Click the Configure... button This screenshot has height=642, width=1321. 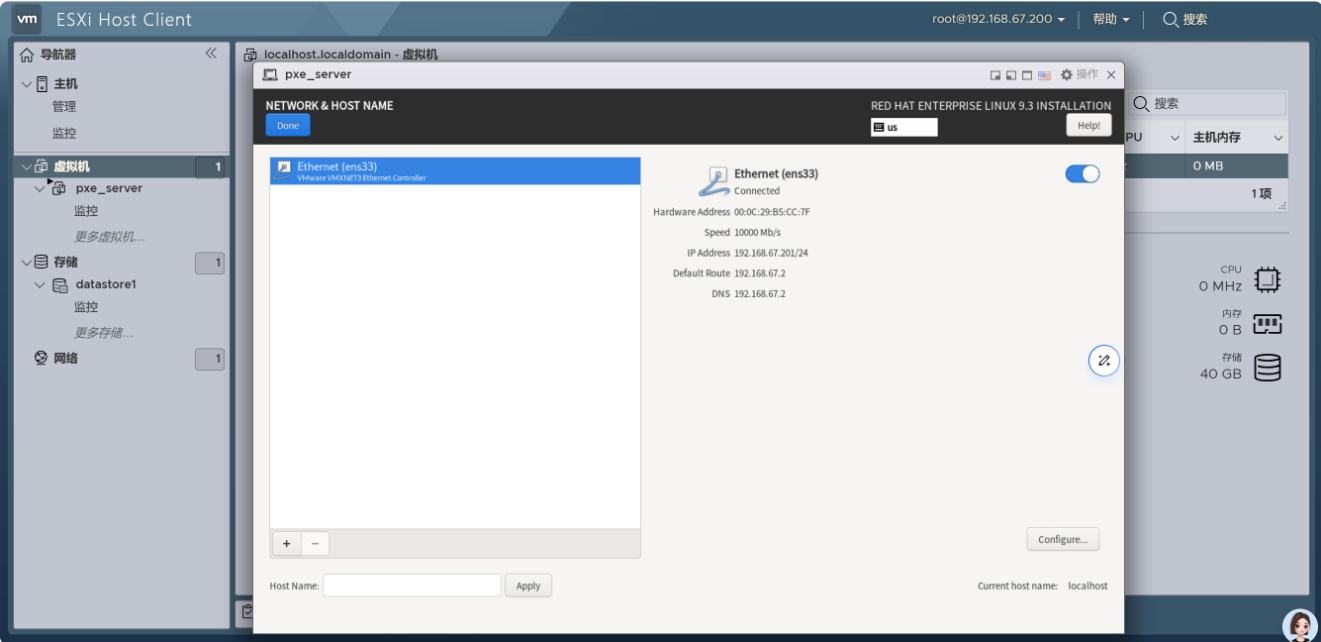coord(1062,539)
